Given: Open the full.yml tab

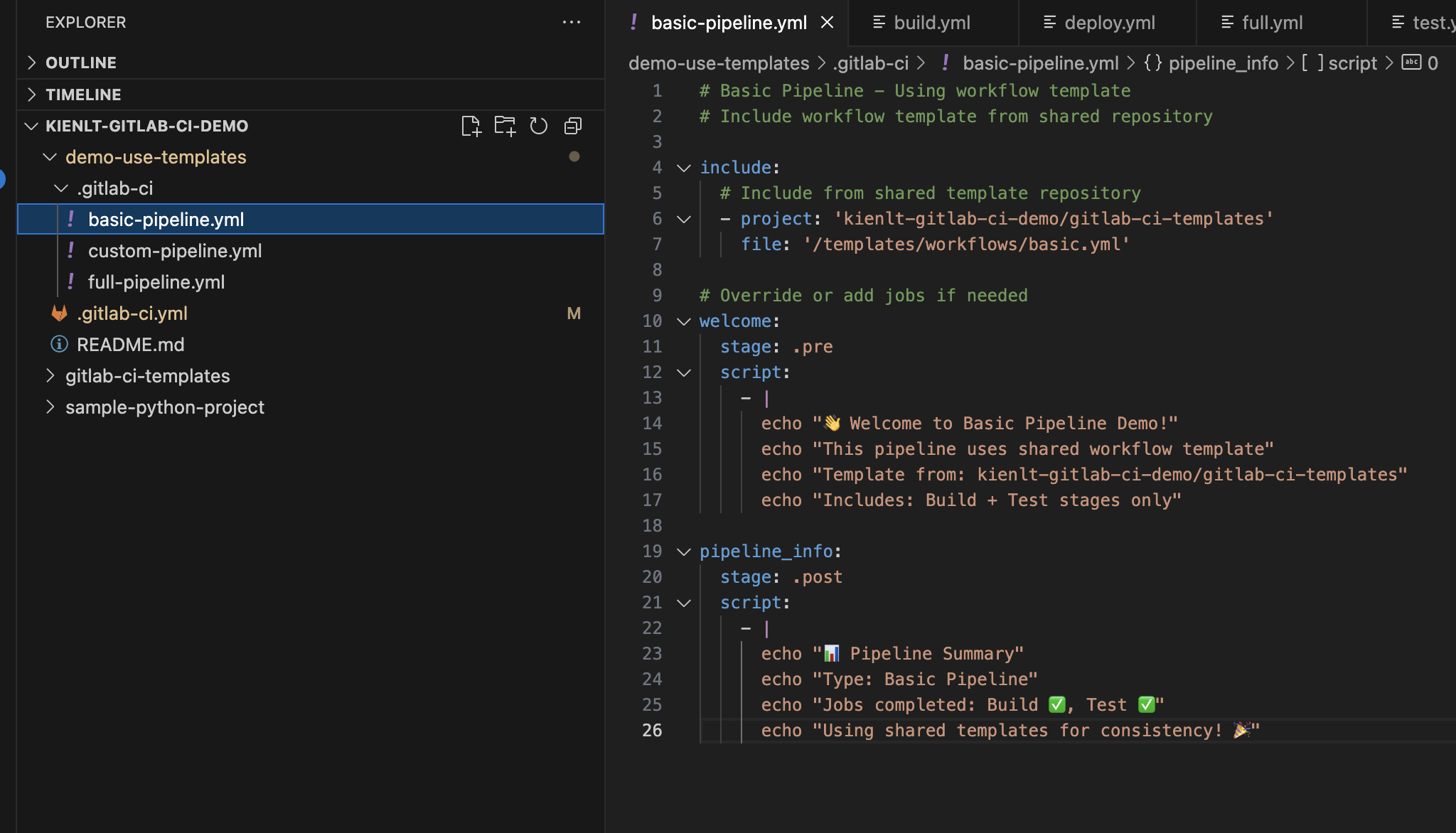Looking at the screenshot, I should click(x=1272, y=22).
